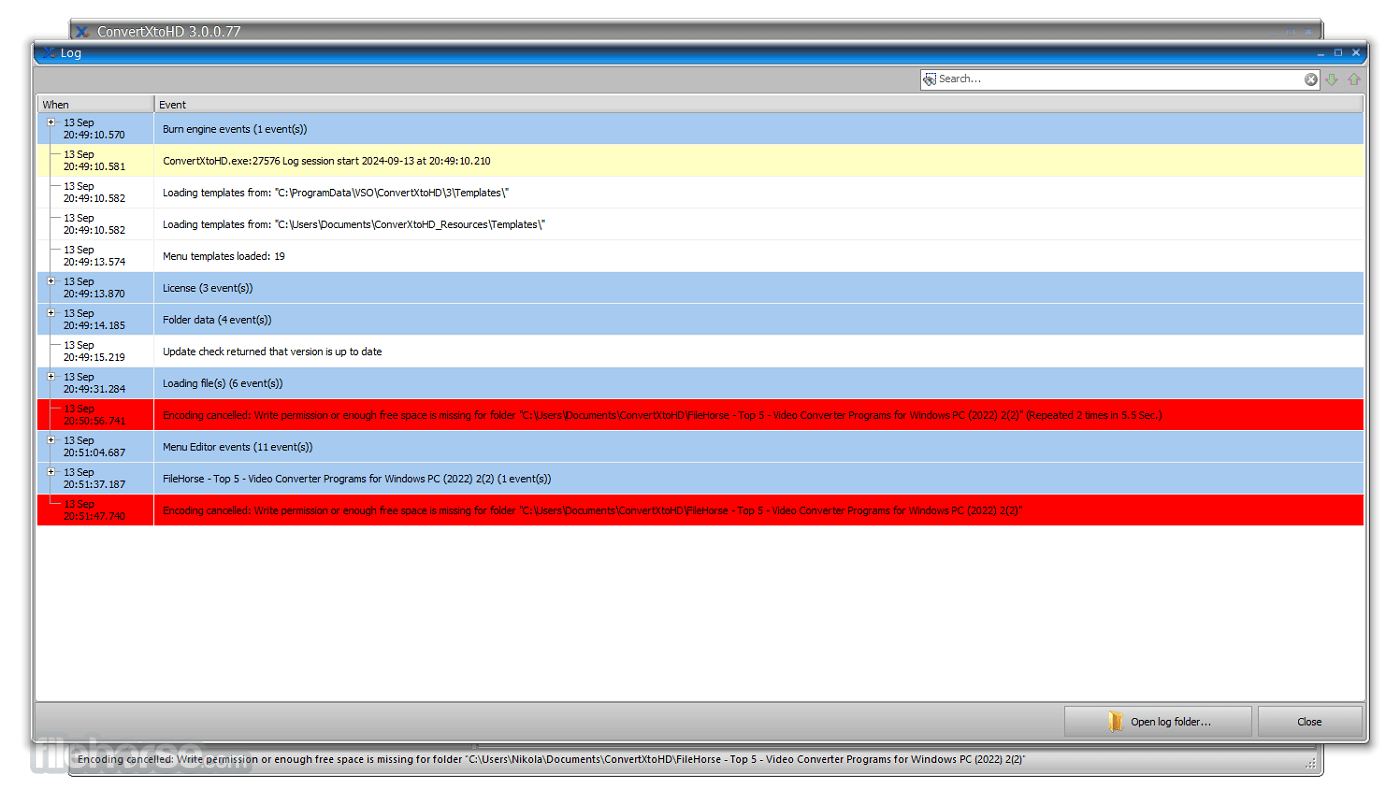The width and height of the screenshot is (1400, 804).
Task: Select the 'Loading file(s) (6 event(s))' text
Action: click(223, 384)
